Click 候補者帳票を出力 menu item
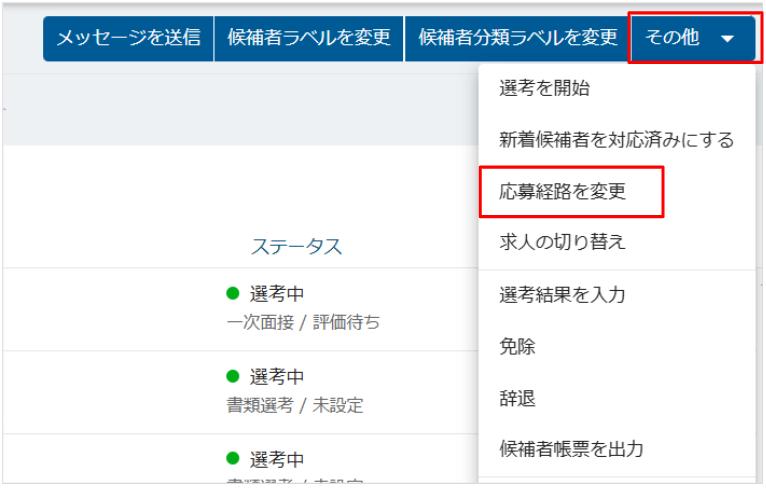The height and width of the screenshot is (489, 766). click(x=572, y=450)
